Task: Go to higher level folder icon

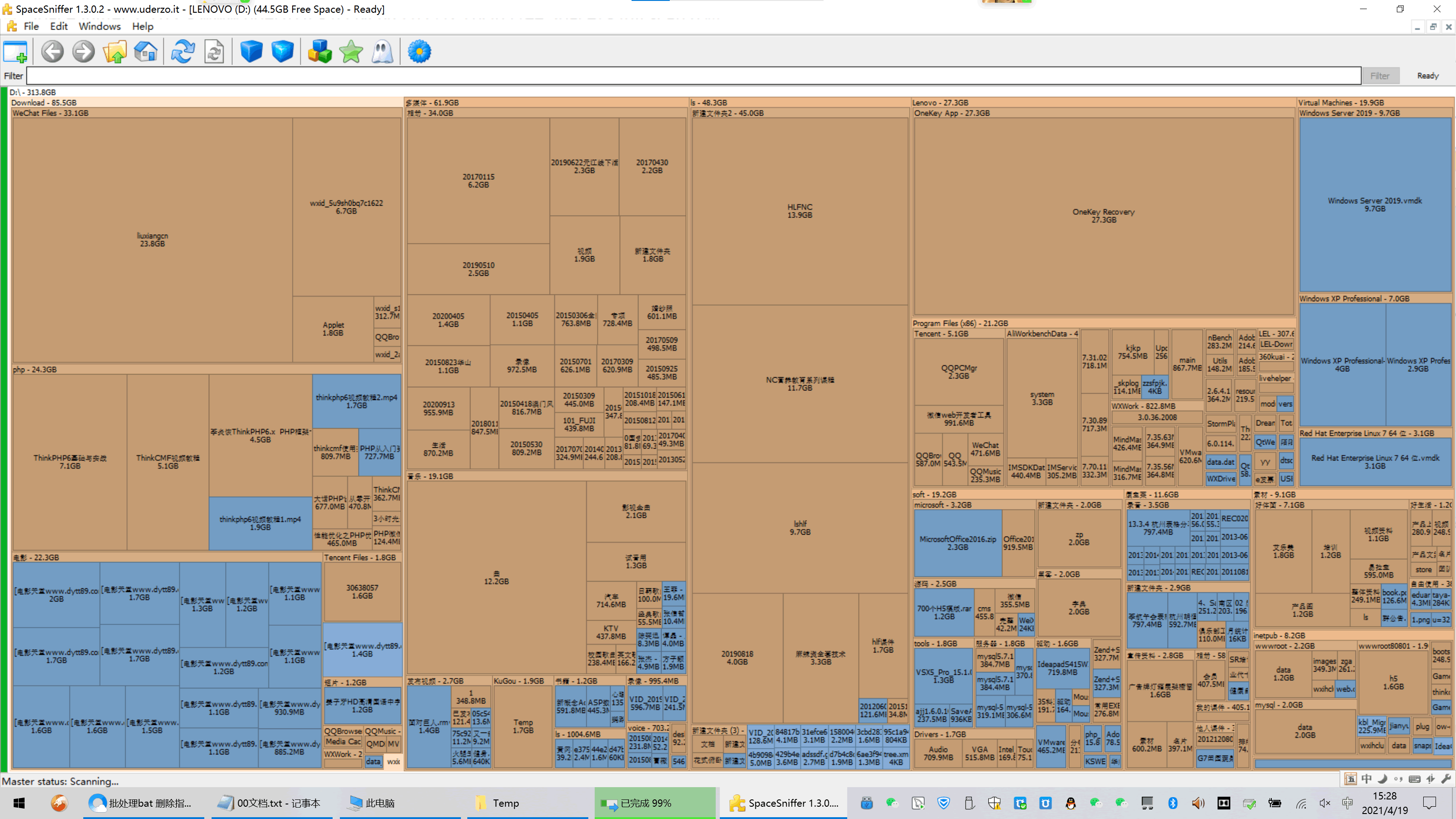Action: coord(115,52)
